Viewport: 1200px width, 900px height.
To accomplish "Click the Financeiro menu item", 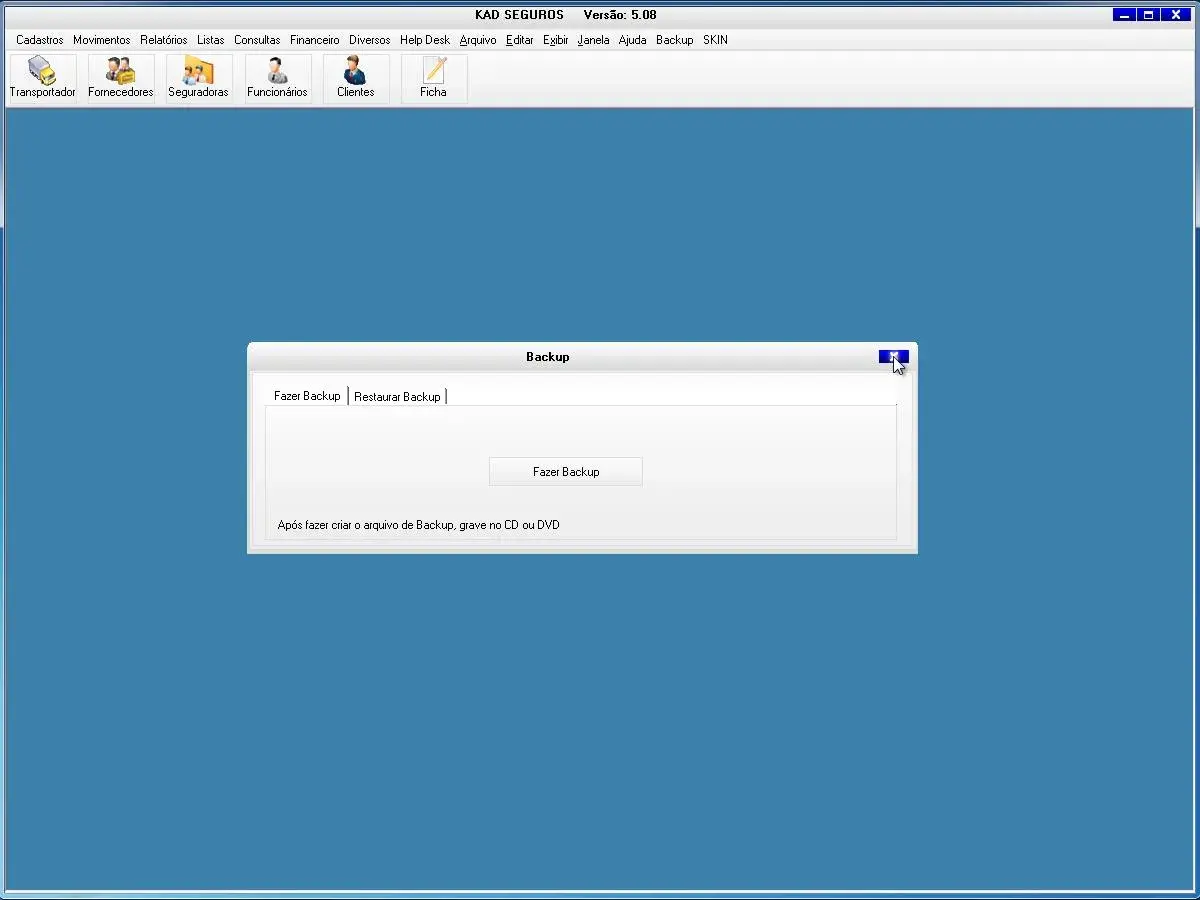I will click(314, 40).
